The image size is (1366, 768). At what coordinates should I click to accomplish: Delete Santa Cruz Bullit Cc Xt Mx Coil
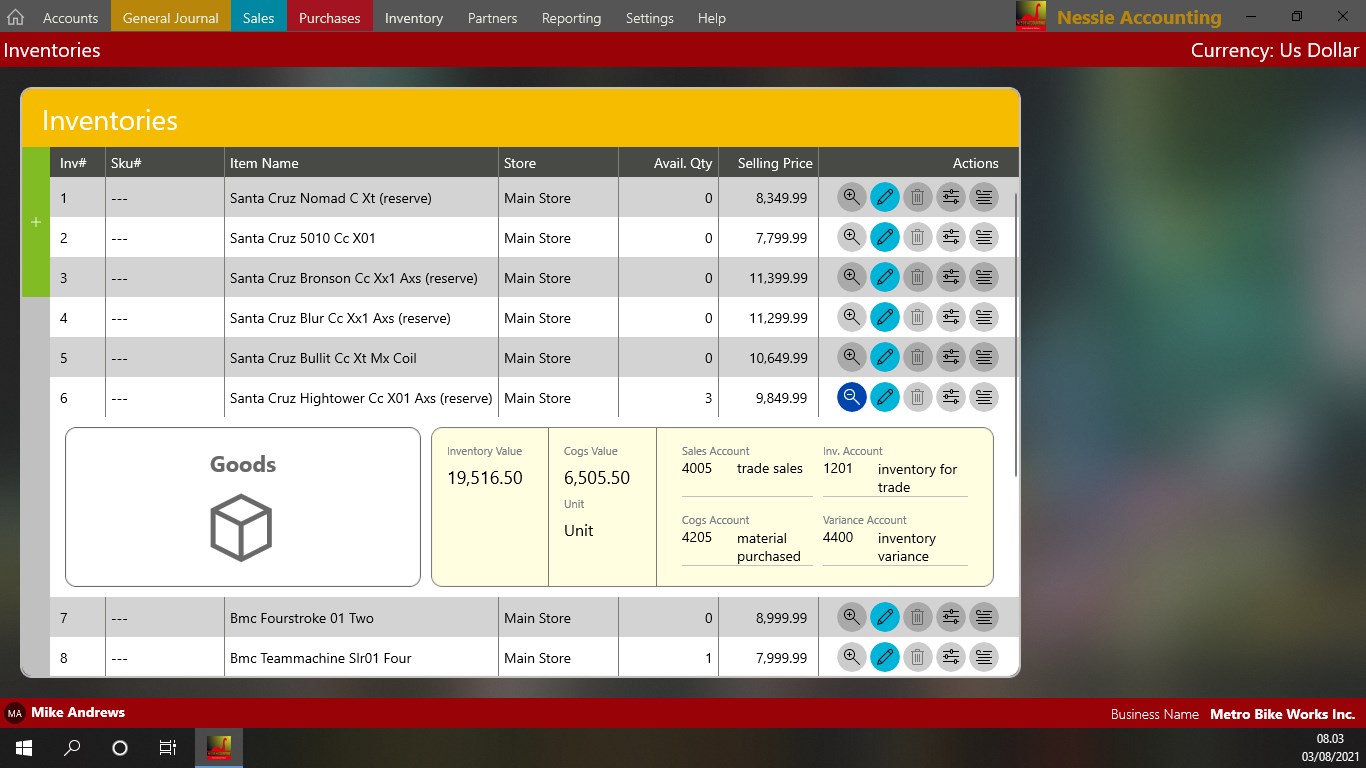tap(918, 358)
